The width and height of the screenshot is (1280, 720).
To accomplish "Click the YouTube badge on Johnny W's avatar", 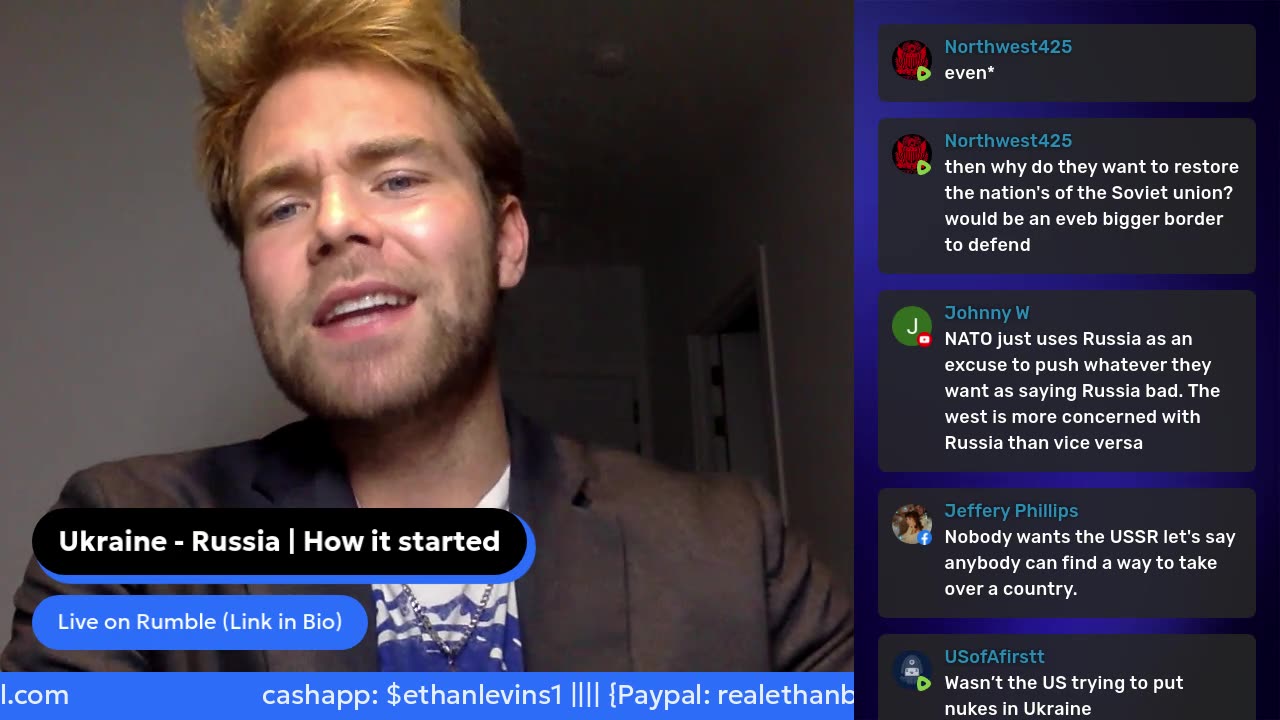I will click(924, 340).
